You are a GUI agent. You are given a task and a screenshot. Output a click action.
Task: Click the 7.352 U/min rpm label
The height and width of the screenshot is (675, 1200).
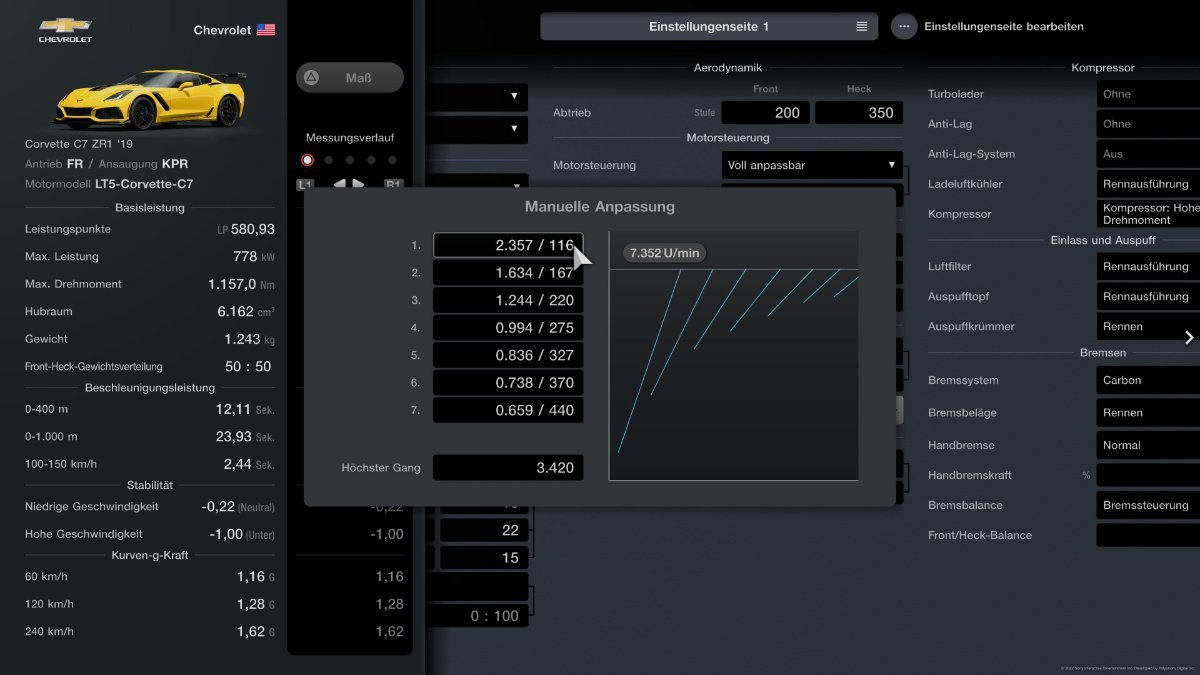(x=664, y=253)
